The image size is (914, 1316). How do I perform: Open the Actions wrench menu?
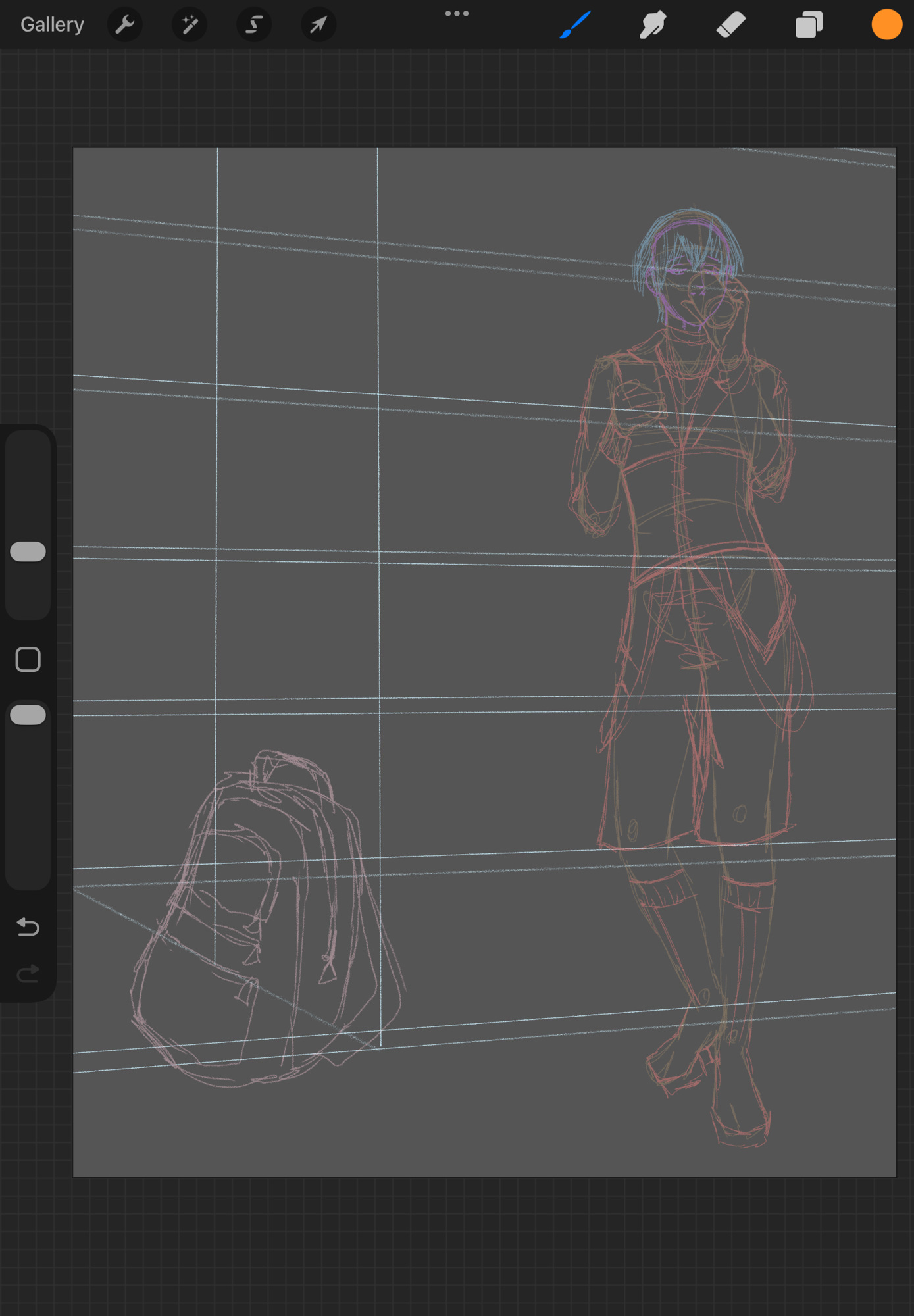(x=124, y=25)
